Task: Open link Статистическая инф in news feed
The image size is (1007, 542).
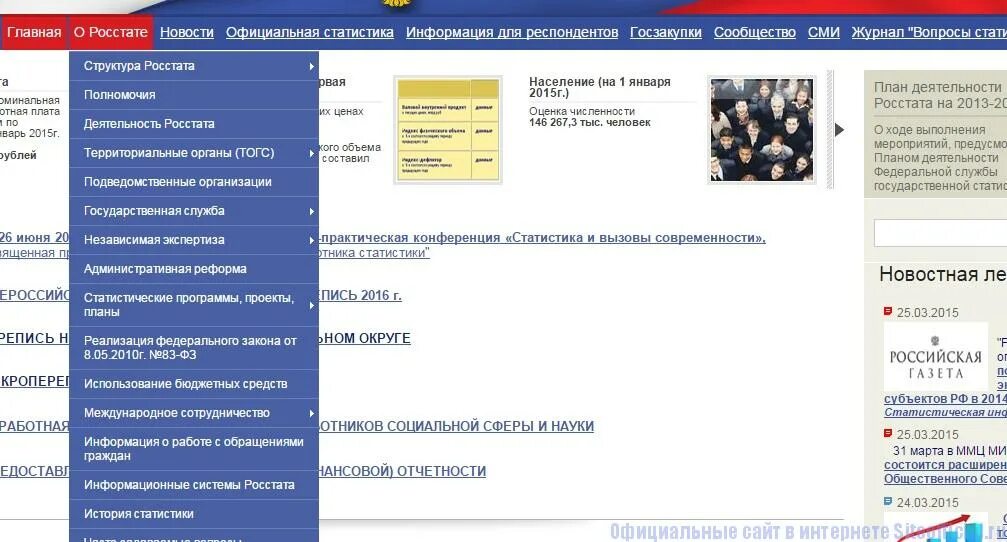Action: 945,412
